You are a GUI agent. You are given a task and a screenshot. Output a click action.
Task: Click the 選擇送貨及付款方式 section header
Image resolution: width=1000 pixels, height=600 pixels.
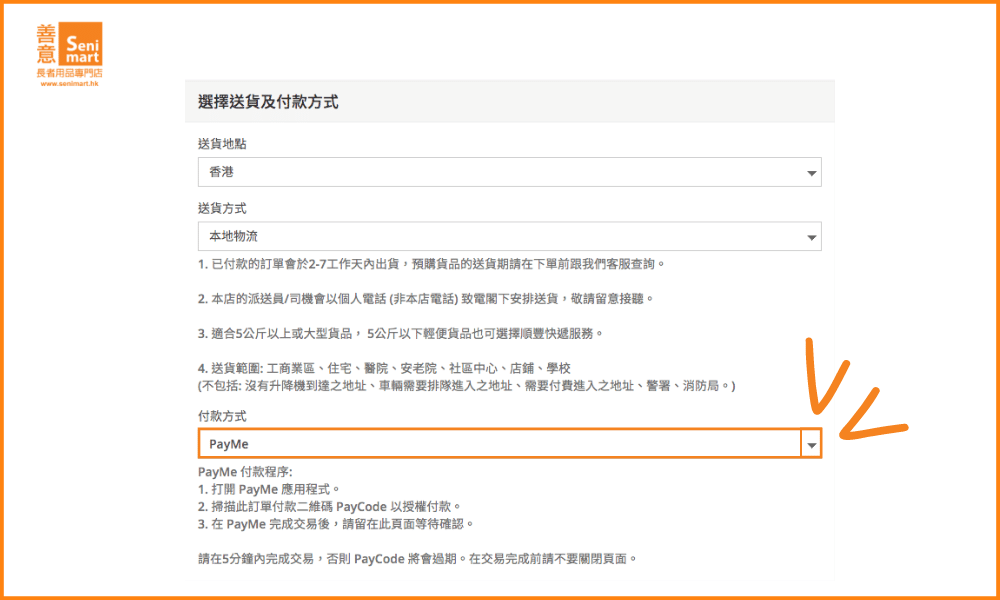point(268,101)
